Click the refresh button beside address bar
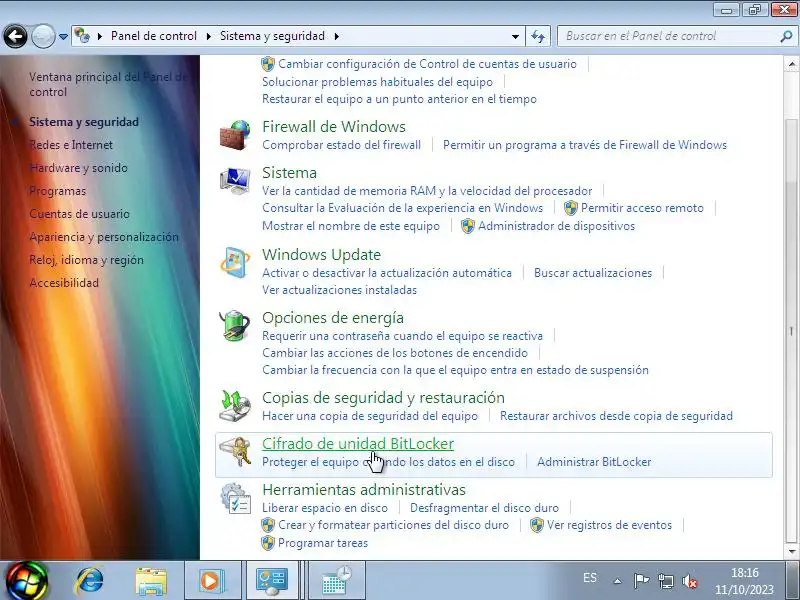 pos(538,36)
